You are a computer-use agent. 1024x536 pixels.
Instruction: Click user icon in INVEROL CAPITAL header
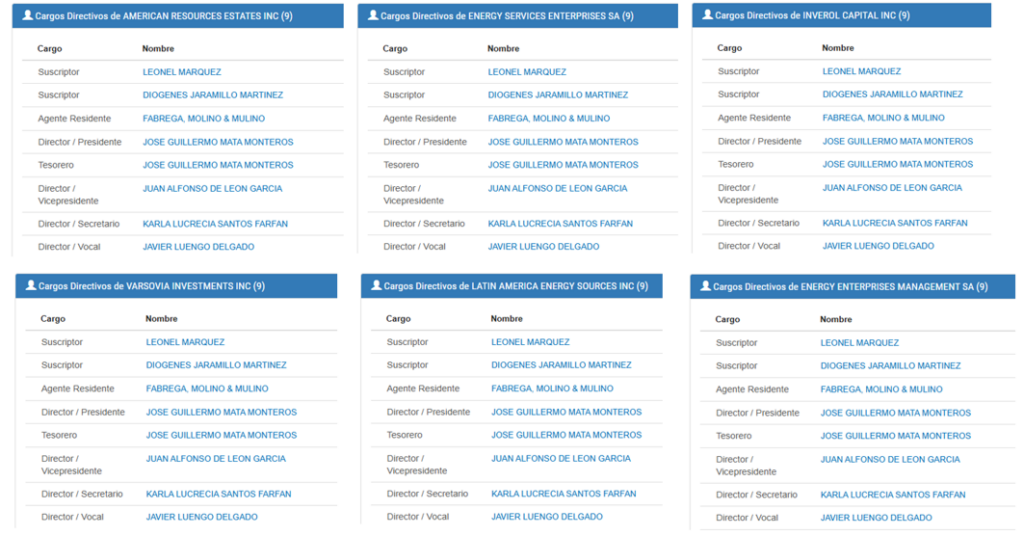(x=707, y=14)
